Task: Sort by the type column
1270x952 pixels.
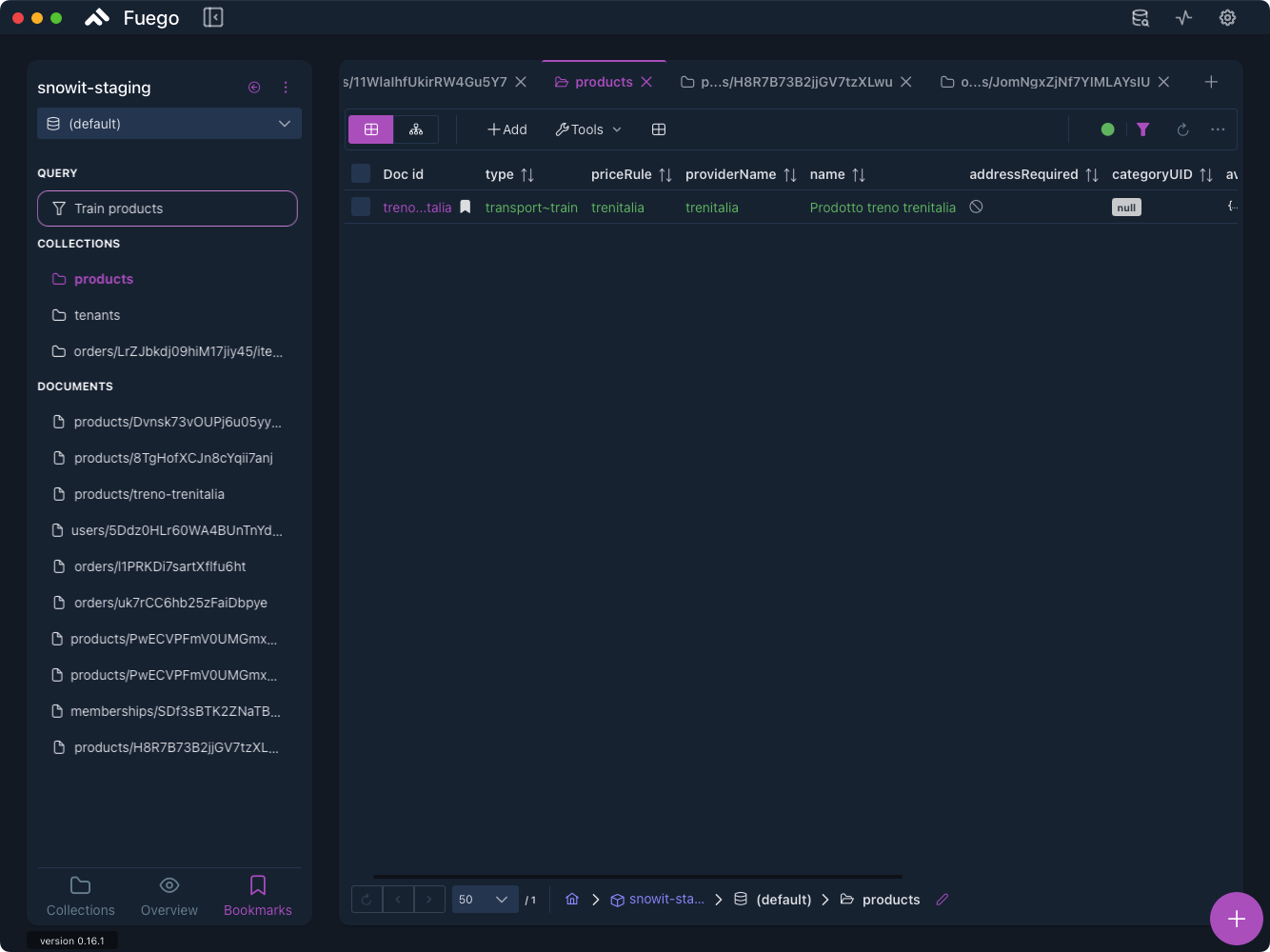Action: tap(527, 174)
